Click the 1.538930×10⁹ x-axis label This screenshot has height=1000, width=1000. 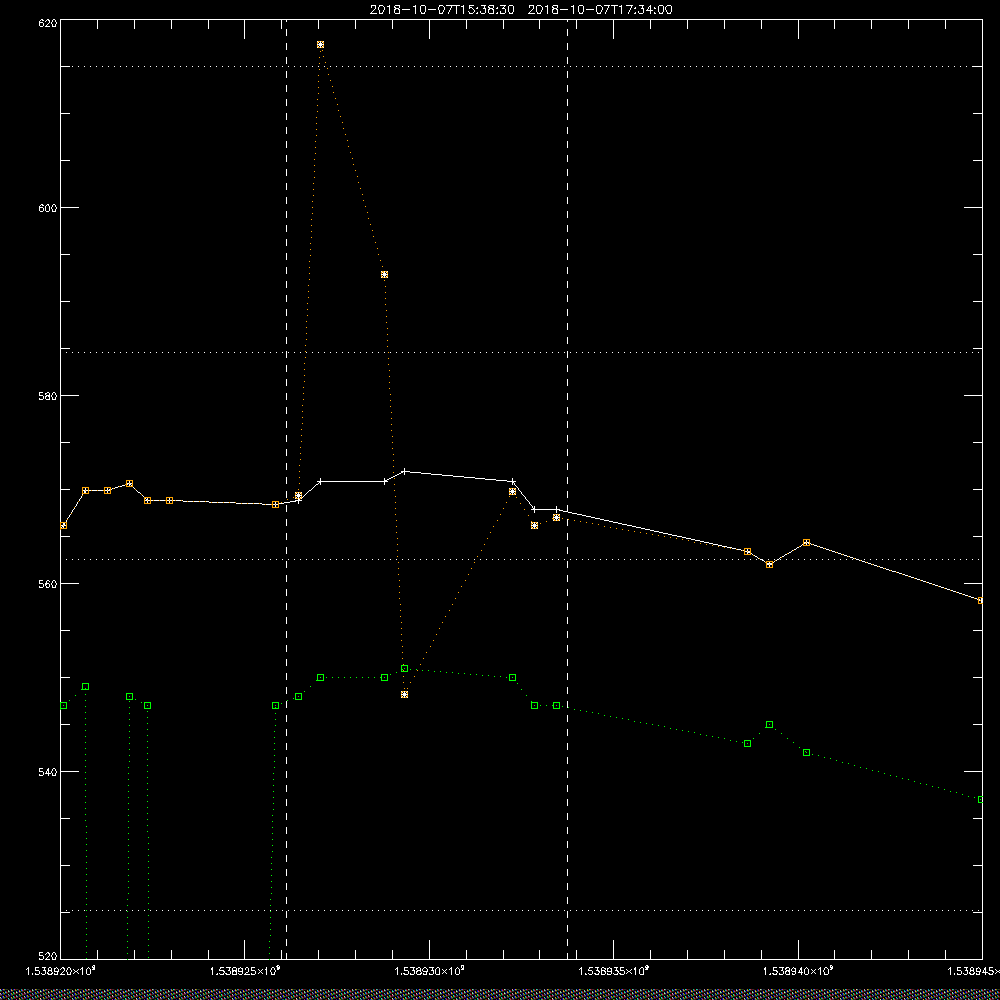(x=429, y=971)
